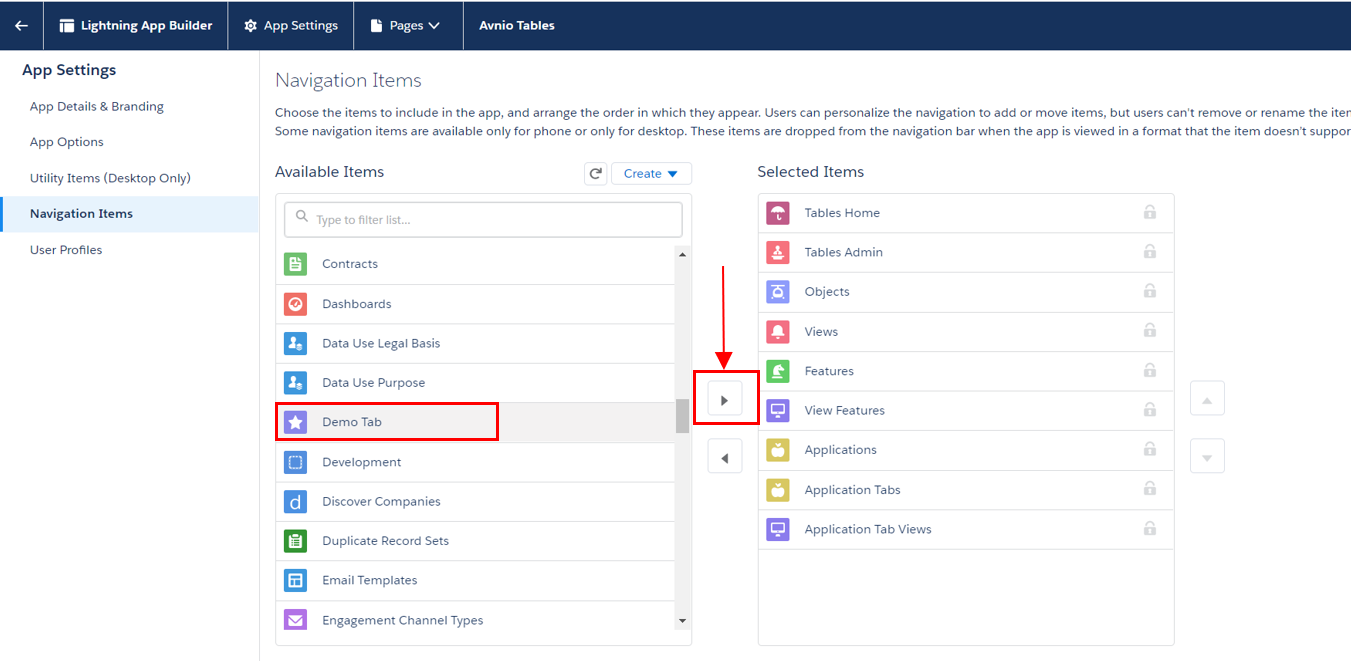The height and width of the screenshot is (661, 1351).
Task: Select Utility Items (Desktop Only)
Action: [x=110, y=178]
